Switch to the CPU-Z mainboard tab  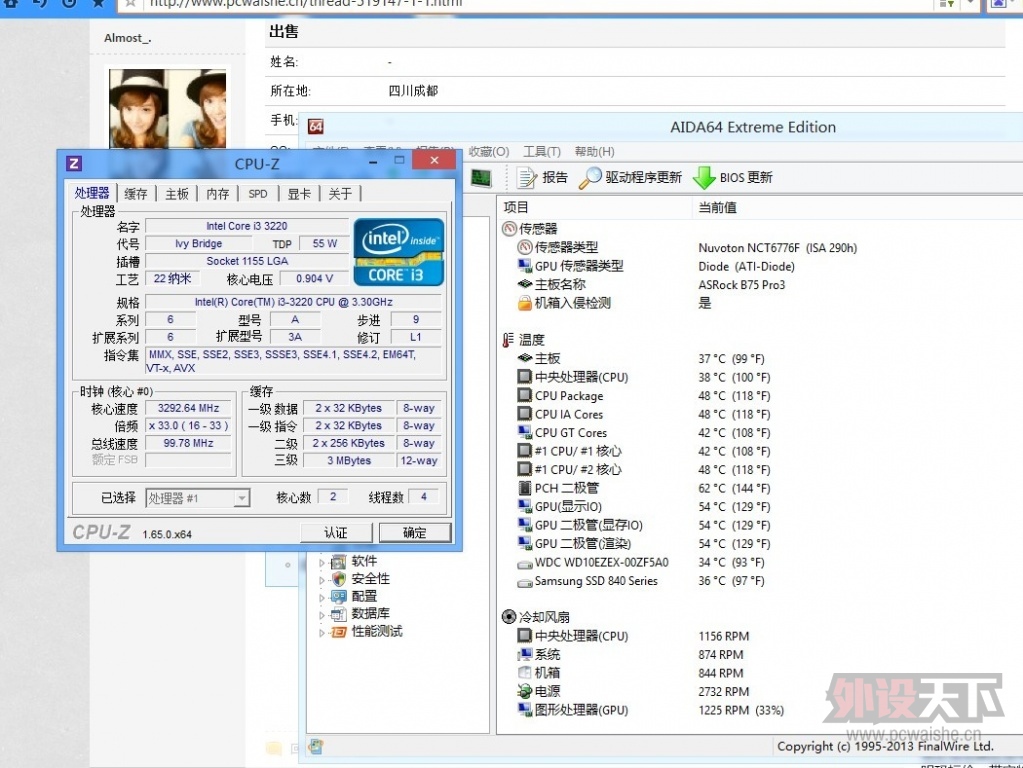(177, 194)
